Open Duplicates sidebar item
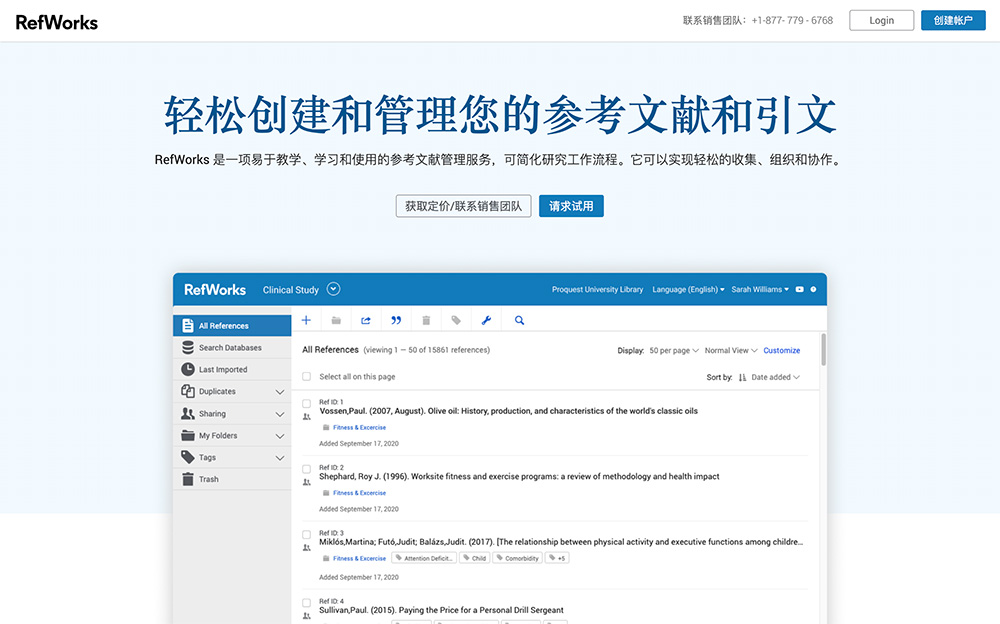1000x624 pixels. (232, 392)
